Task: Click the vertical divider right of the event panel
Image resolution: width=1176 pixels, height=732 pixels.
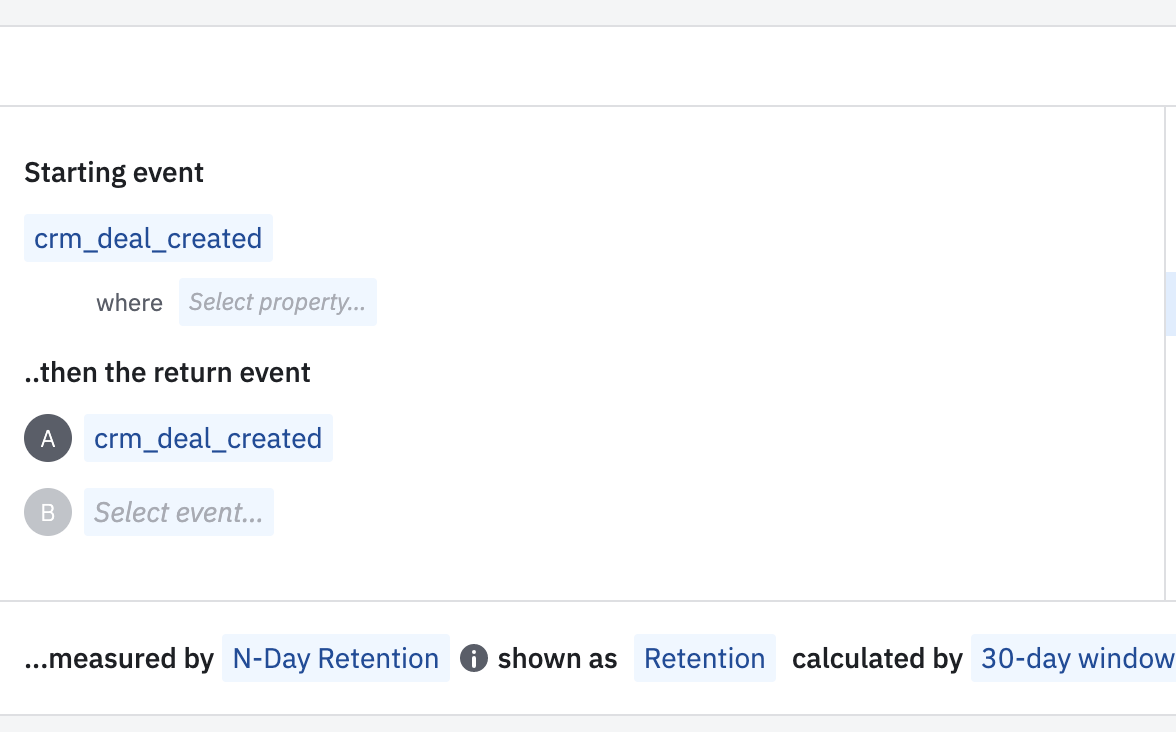Action: pos(1165,450)
